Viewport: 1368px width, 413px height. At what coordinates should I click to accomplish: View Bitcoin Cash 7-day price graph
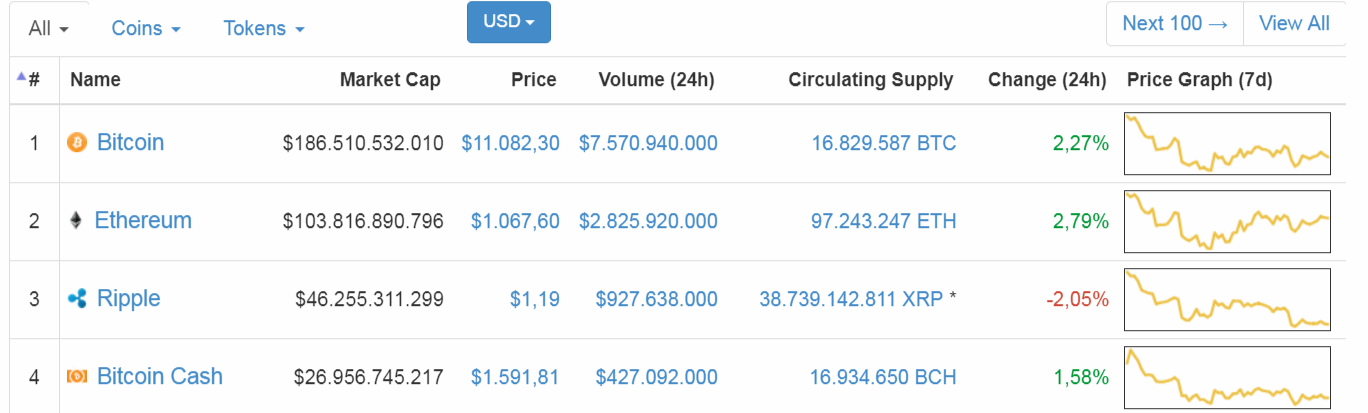(1227, 377)
